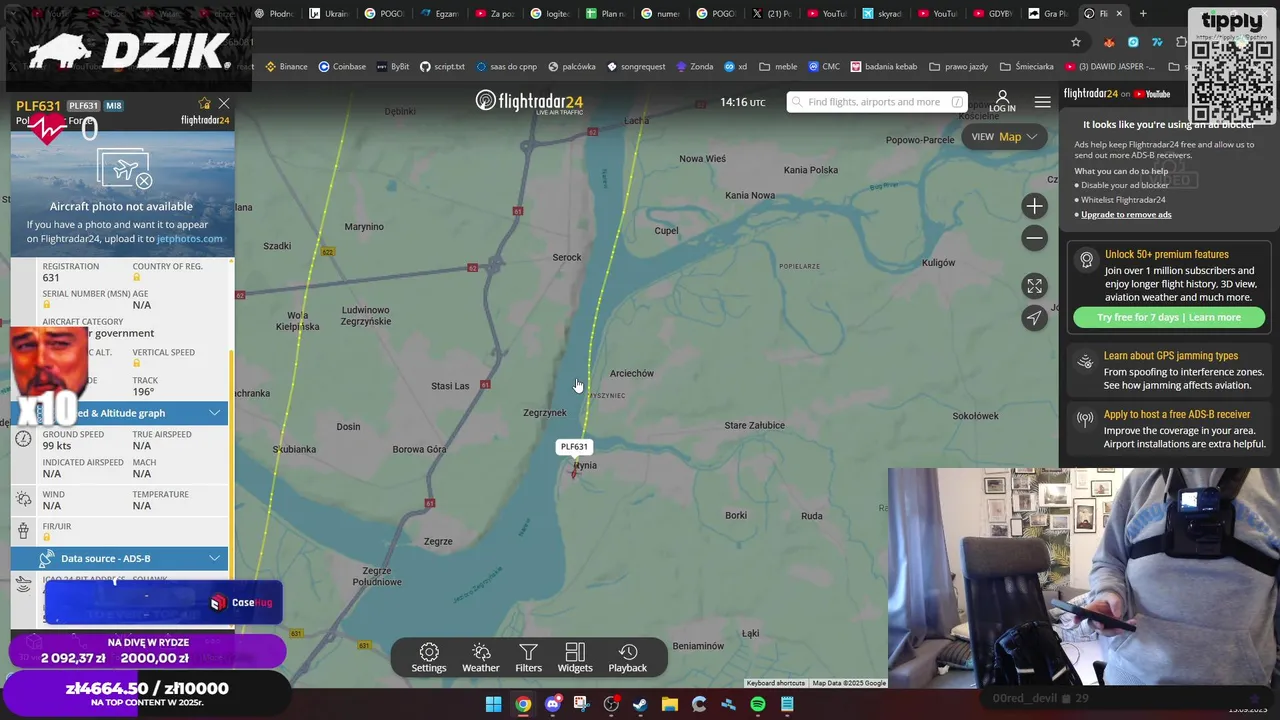Image resolution: width=1280 pixels, height=720 pixels.
Task: Open the Binance bookmark
Action: point(286,67)
